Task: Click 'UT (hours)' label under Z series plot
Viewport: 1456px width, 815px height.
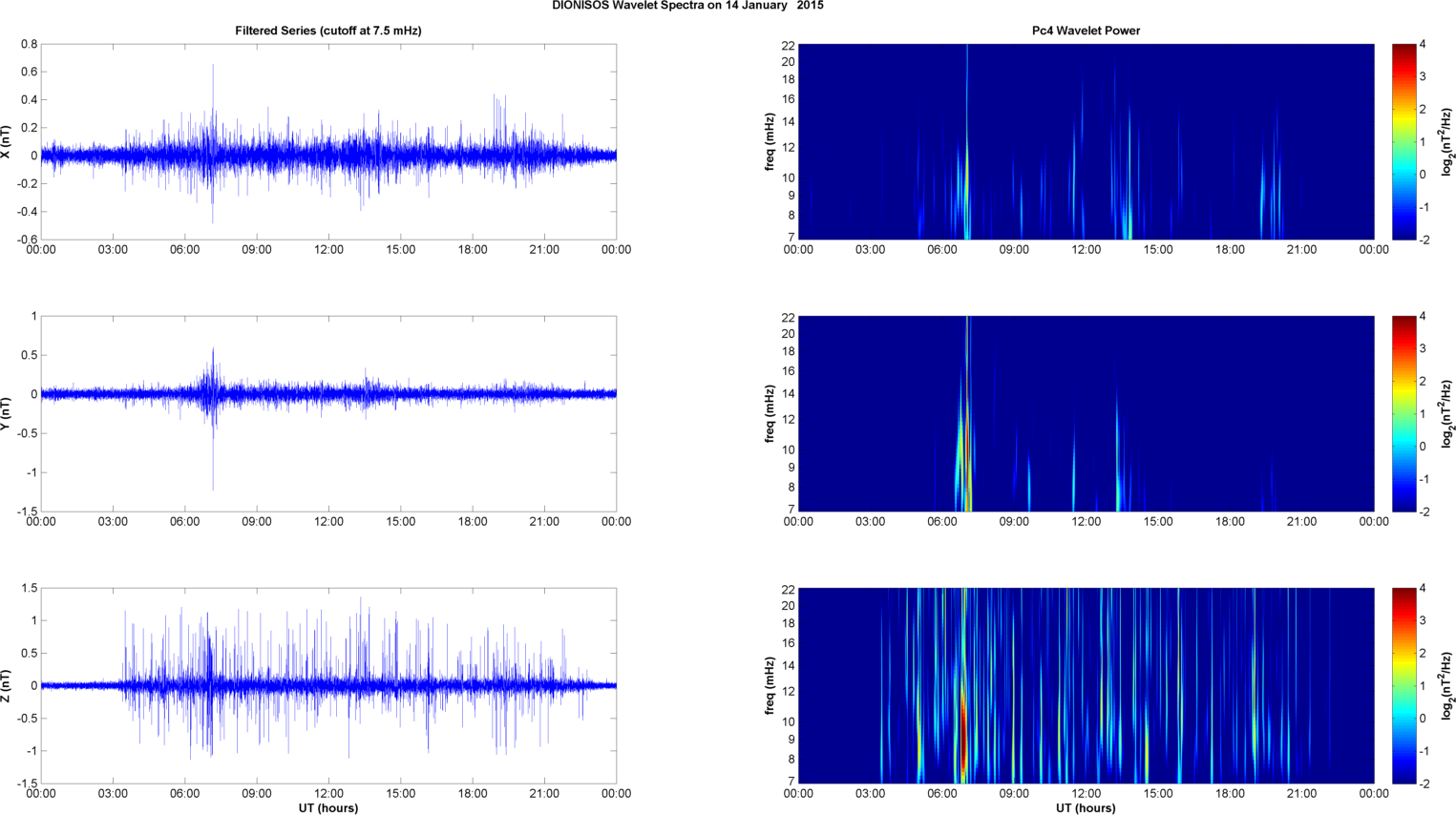Action: (x=328, y=808)
